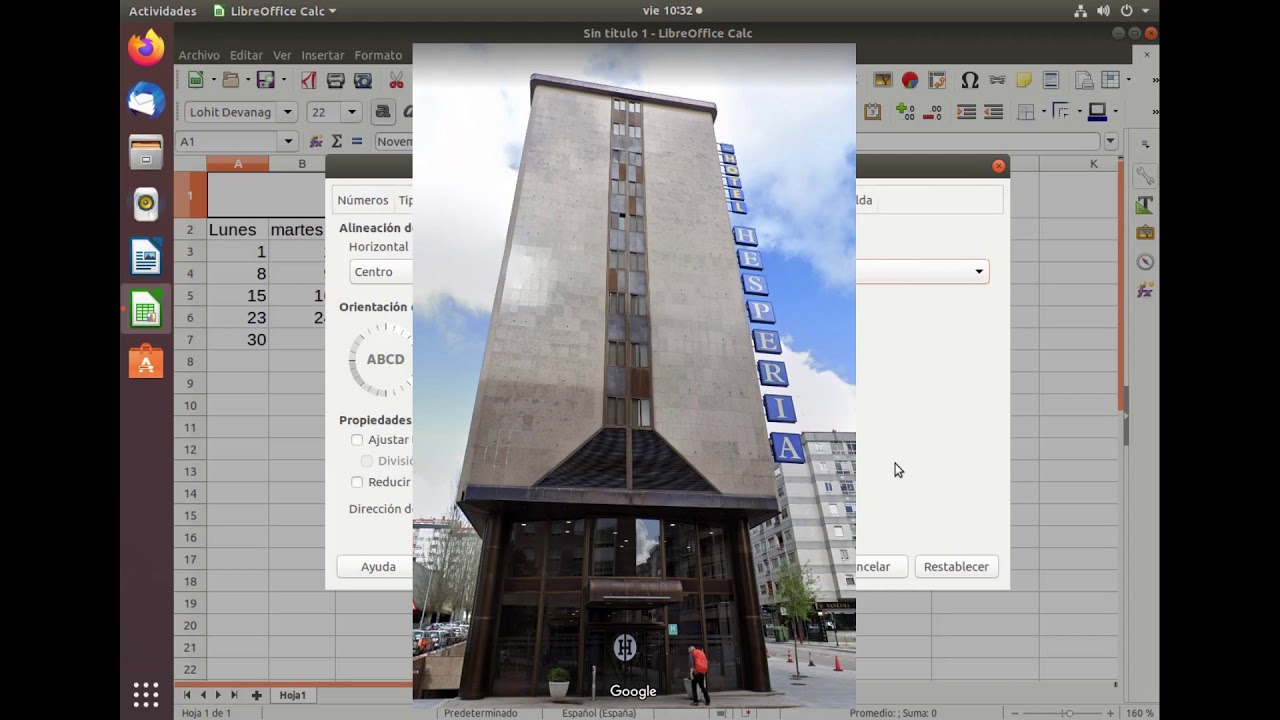This screenshot has width=1280, height=720.
Task: Toggle Print Preview icon
Action: tap(363, 80)
